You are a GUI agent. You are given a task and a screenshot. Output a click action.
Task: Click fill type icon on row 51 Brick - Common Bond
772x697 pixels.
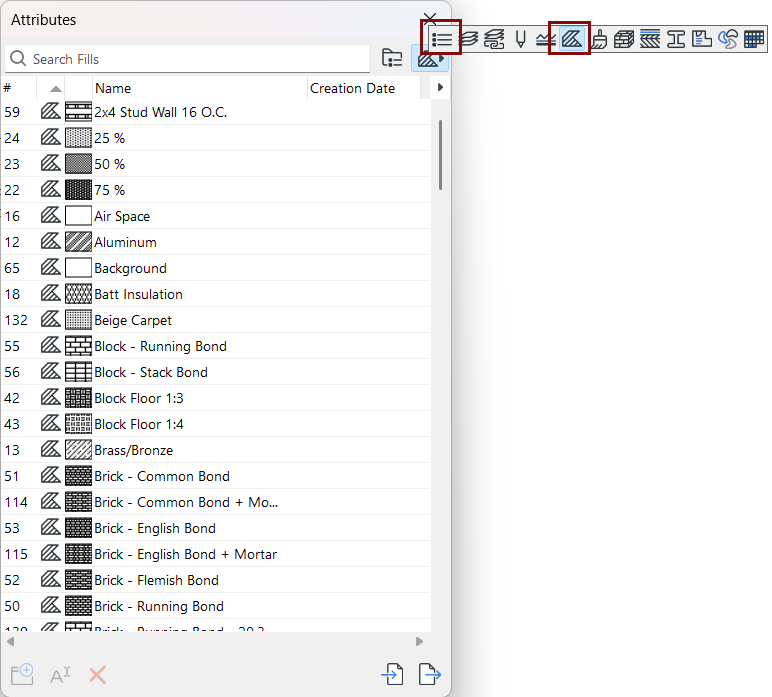[x=50, y=475]
